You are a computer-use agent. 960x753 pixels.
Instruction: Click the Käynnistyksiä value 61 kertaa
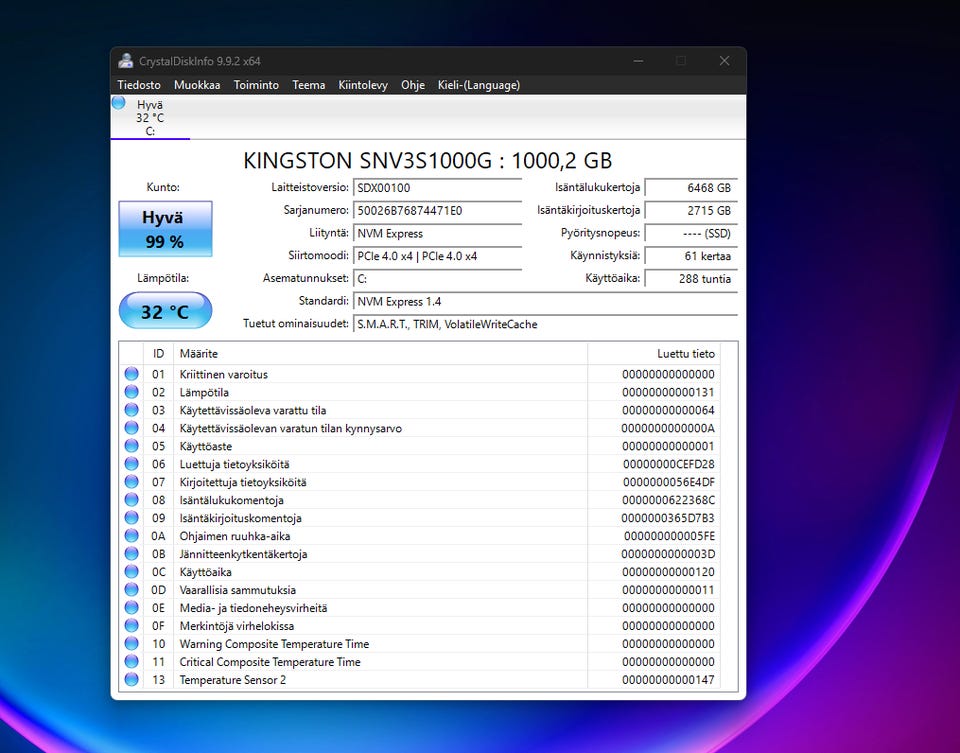691,256
